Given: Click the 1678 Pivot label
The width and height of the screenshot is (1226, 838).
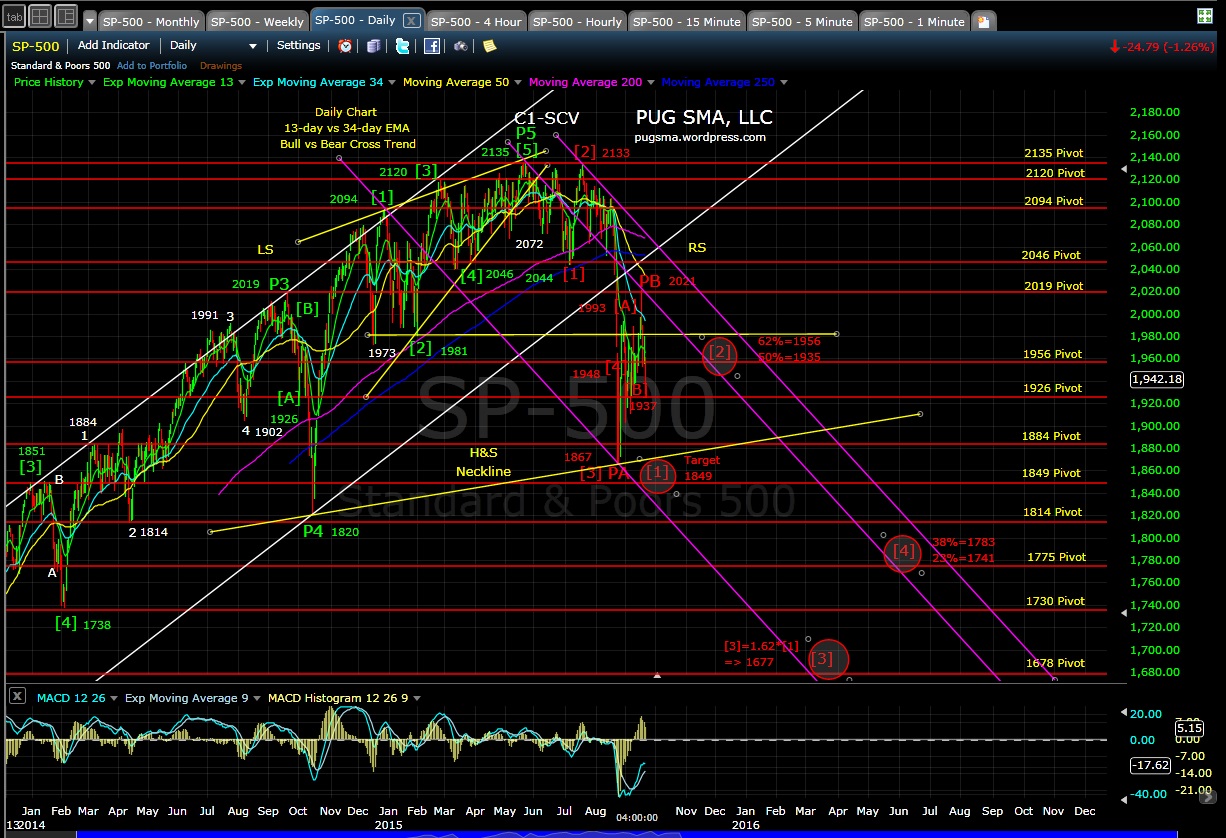Looking at the screenshot, I should pyautogui.click(x=1055, y=663).
